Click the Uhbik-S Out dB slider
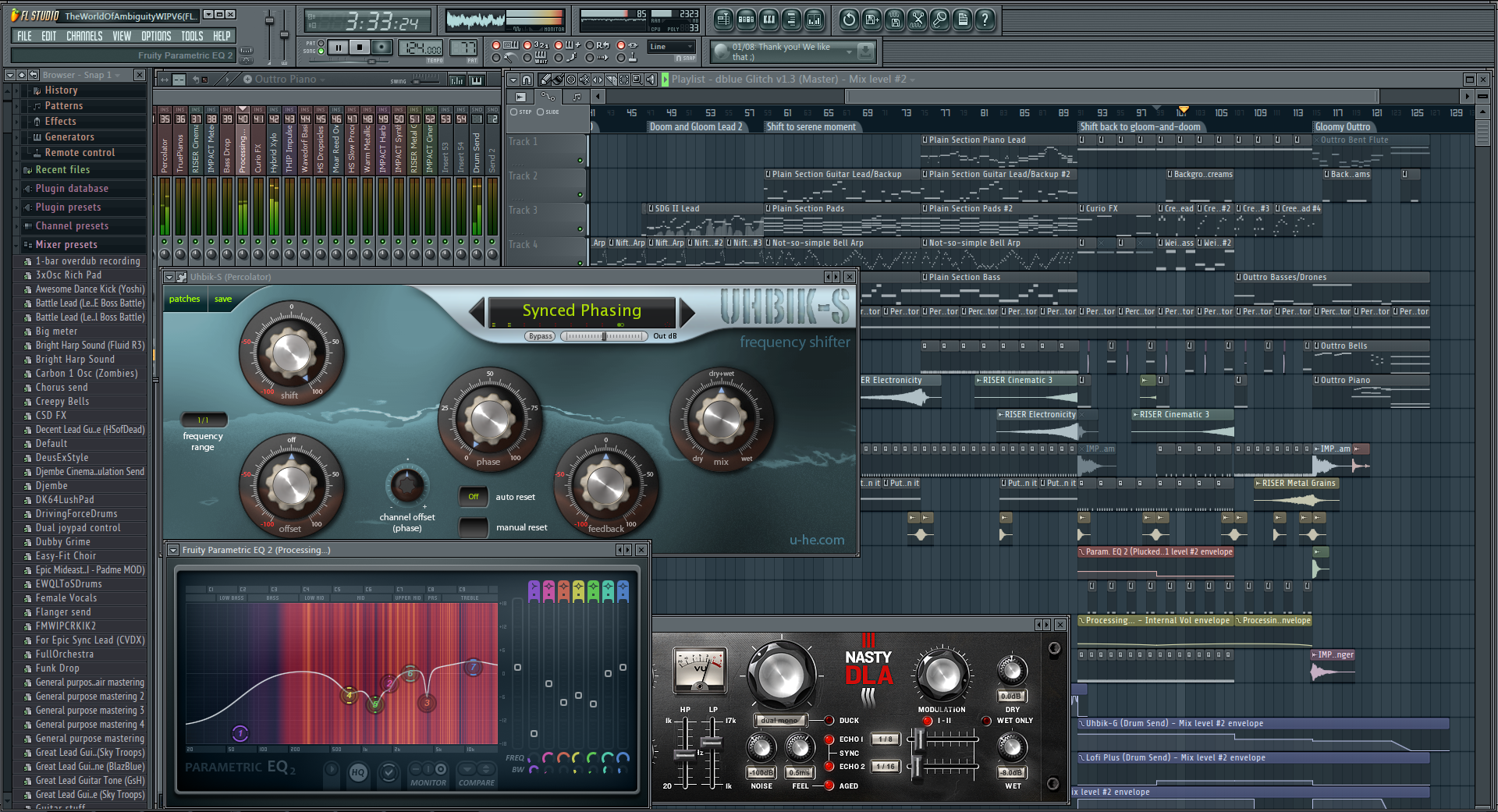The height and width of the screenshot is (812, 1498). click(603, 336)
